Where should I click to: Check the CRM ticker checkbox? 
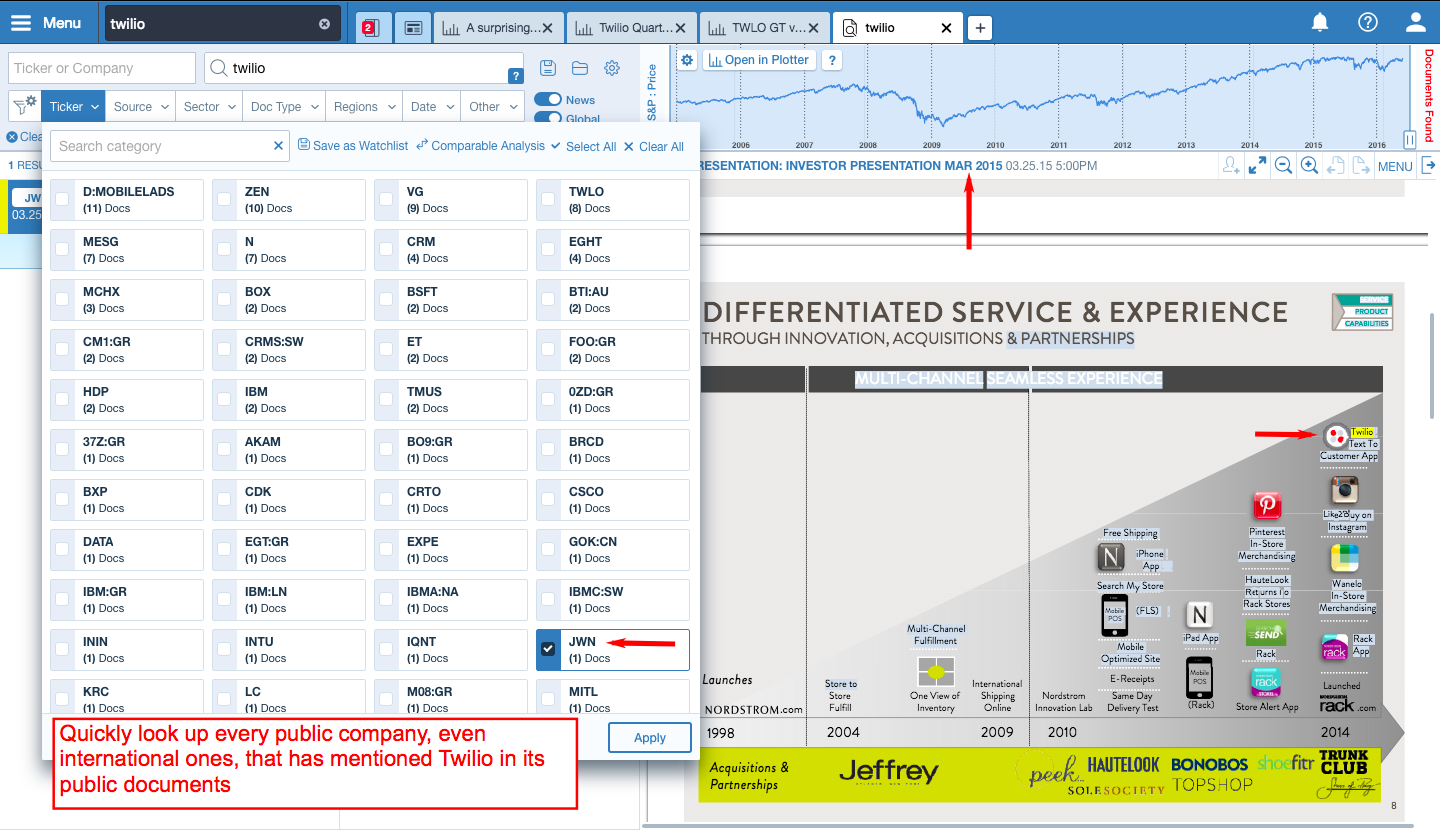pos(386,249)
